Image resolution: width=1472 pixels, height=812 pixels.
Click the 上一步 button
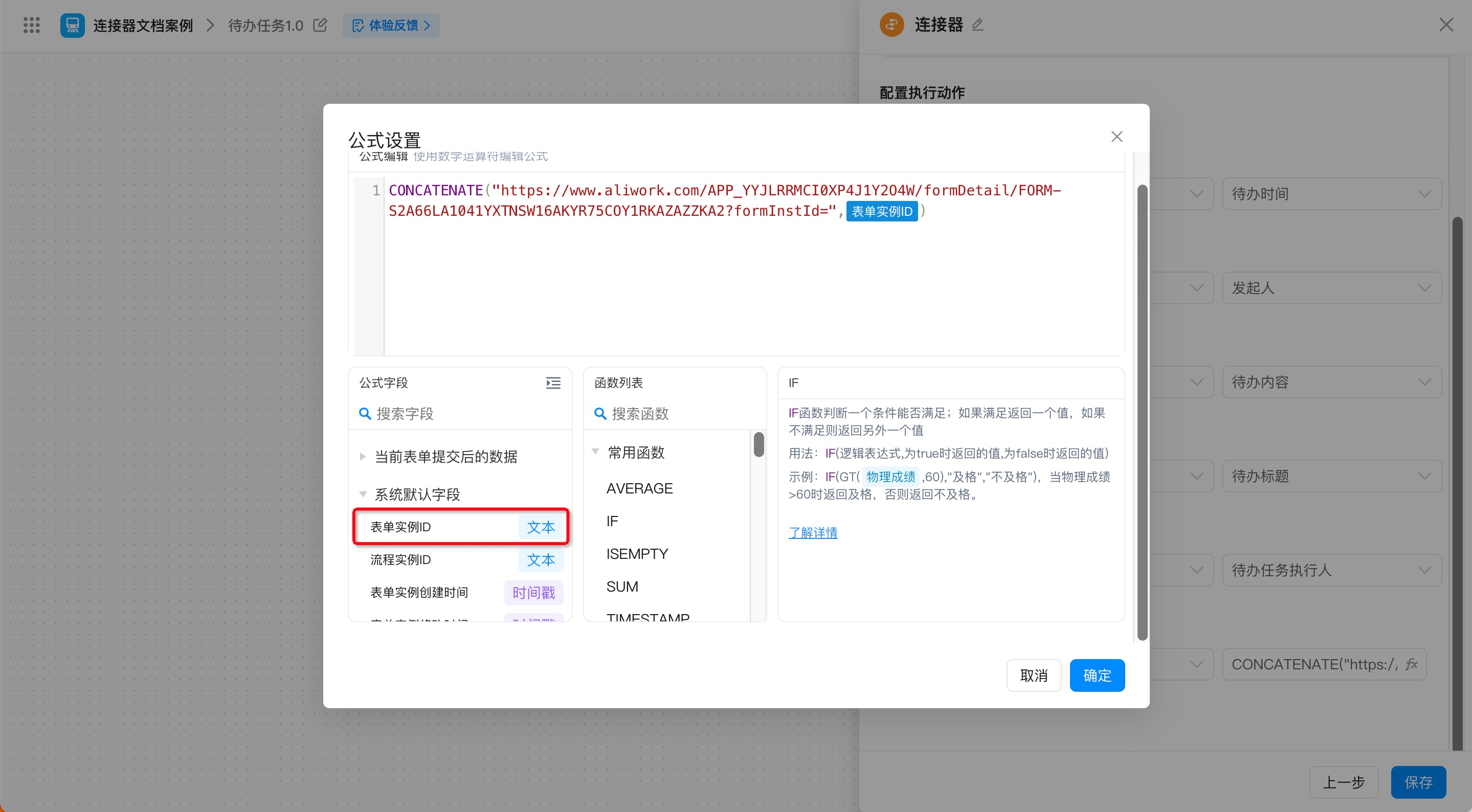[1344, 782]
